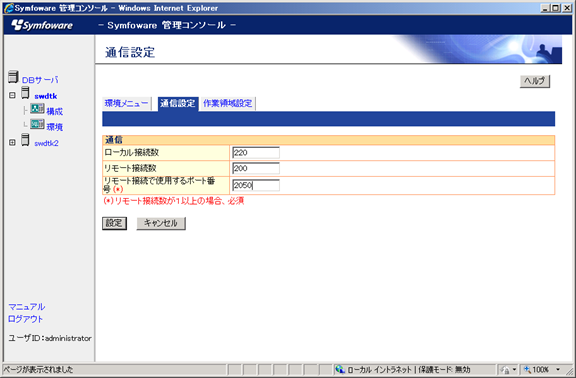Maximize the Internet Explorer window
The image size is (576, 378).
(556, 8)
